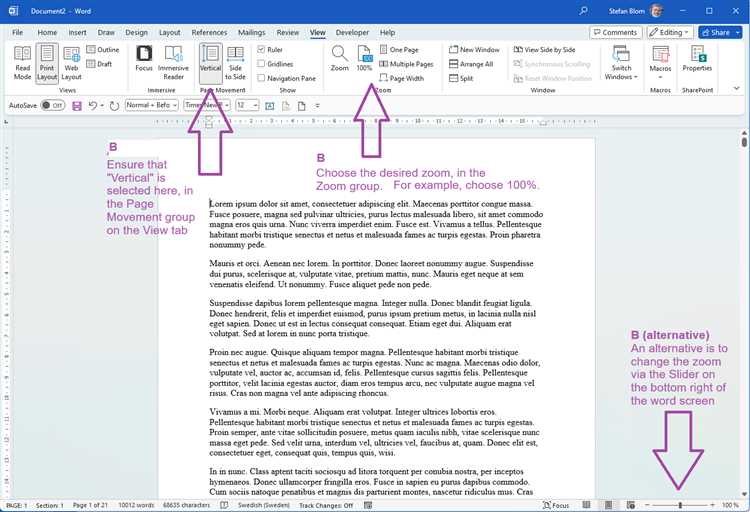Click zoom in plus button

712,505
